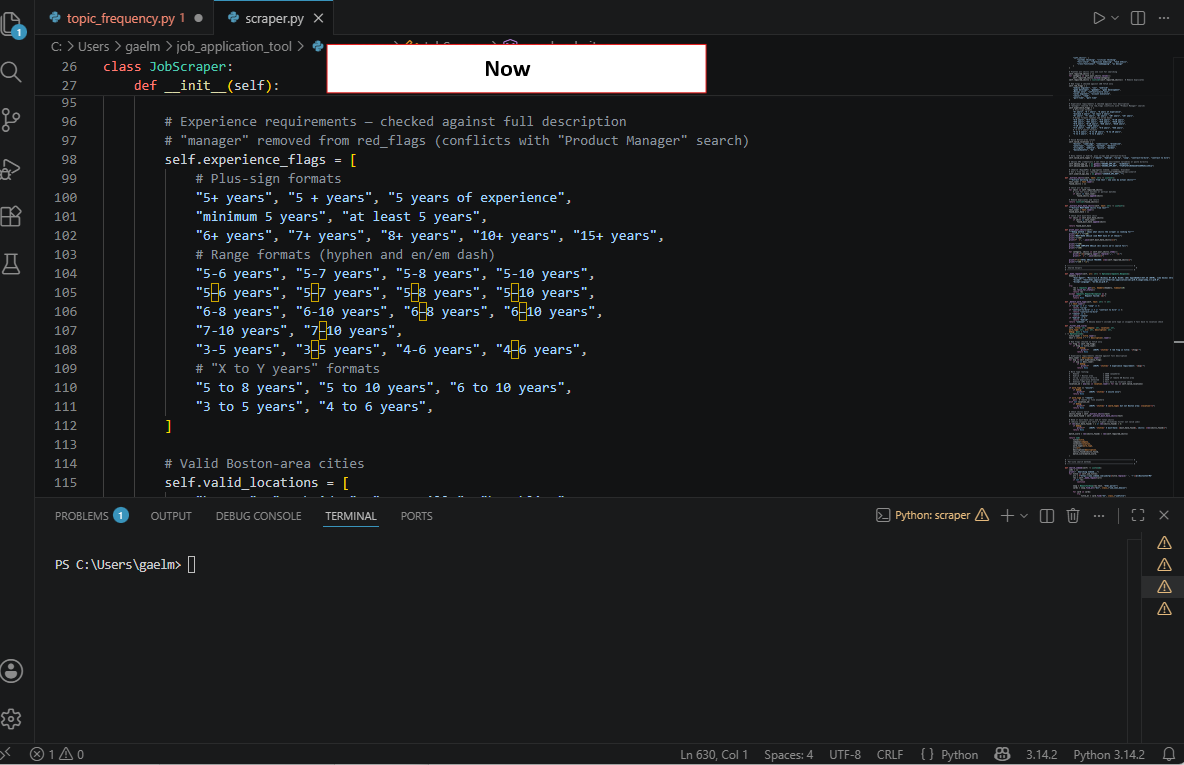Open the Source Control view
Screen dimensions: 1184x765
(x=11, y=120)
